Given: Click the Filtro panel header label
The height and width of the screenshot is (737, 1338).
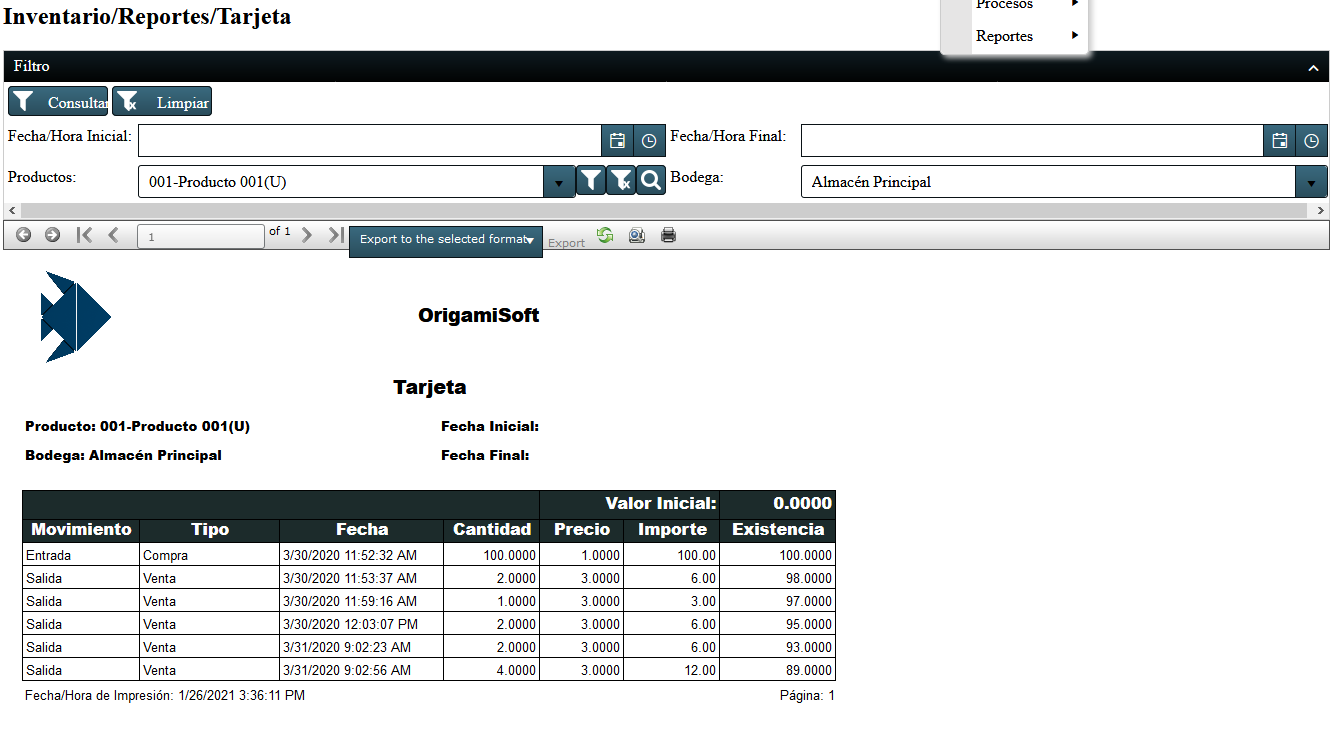Looking at the screenshot, I should pyautogui.click(x=32, y=66).
